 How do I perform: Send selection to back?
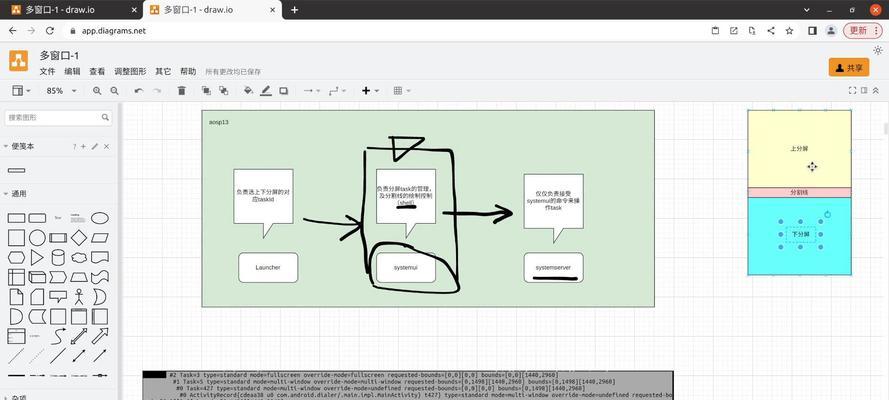tap(223, 91)
